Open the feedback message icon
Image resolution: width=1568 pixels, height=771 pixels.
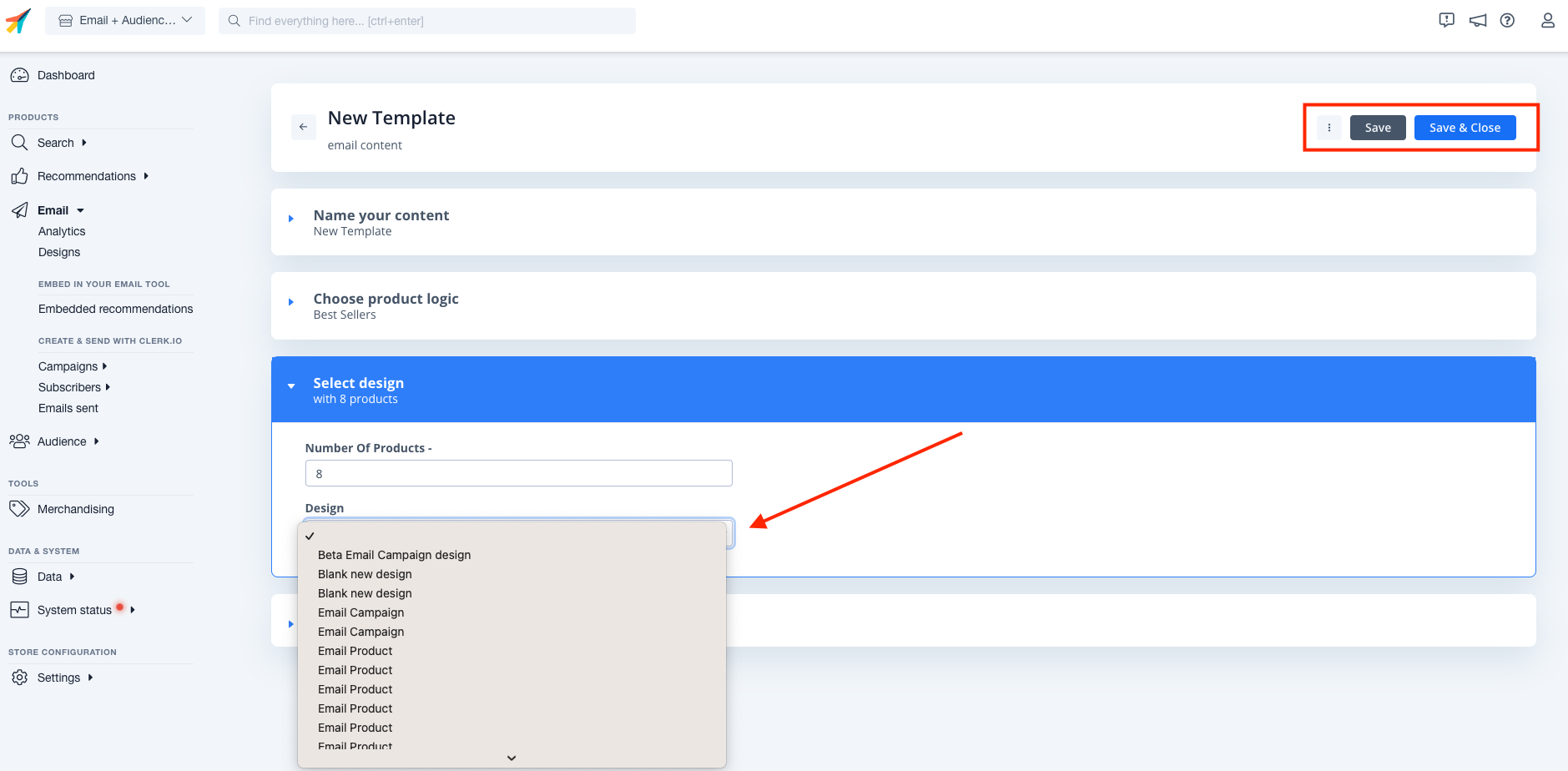(x=1446, y=21)
